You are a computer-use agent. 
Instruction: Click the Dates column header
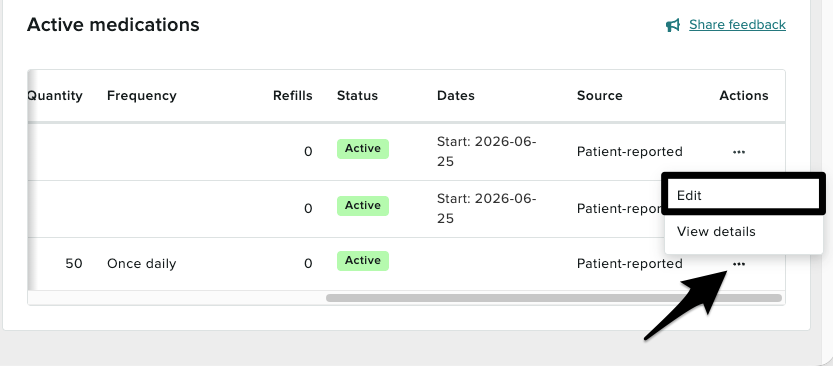click(456, 96)
